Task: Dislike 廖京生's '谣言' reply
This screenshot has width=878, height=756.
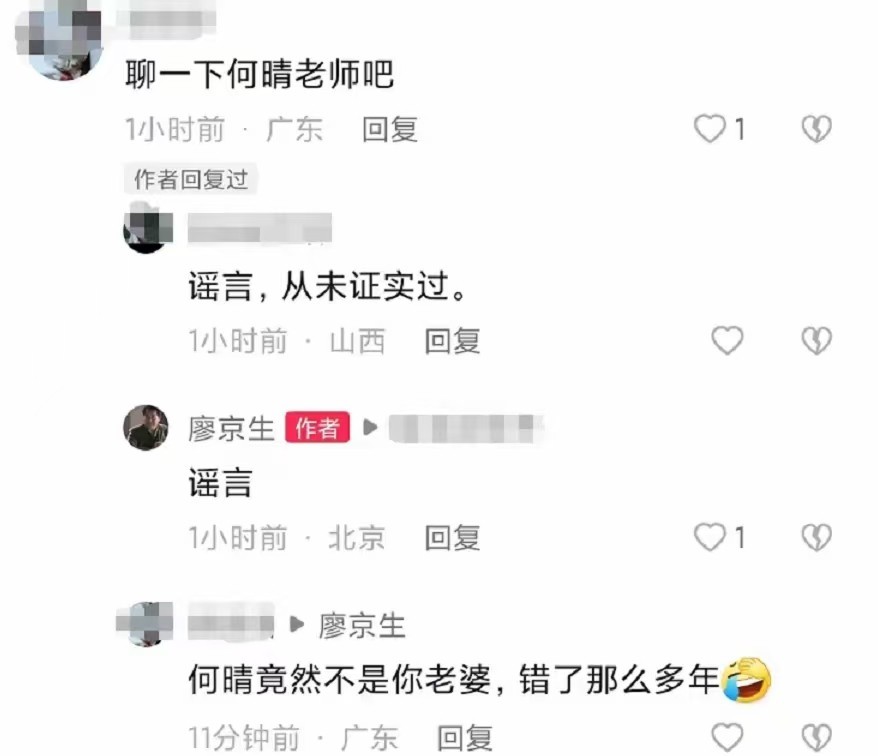Action: [x=816, y=537]
